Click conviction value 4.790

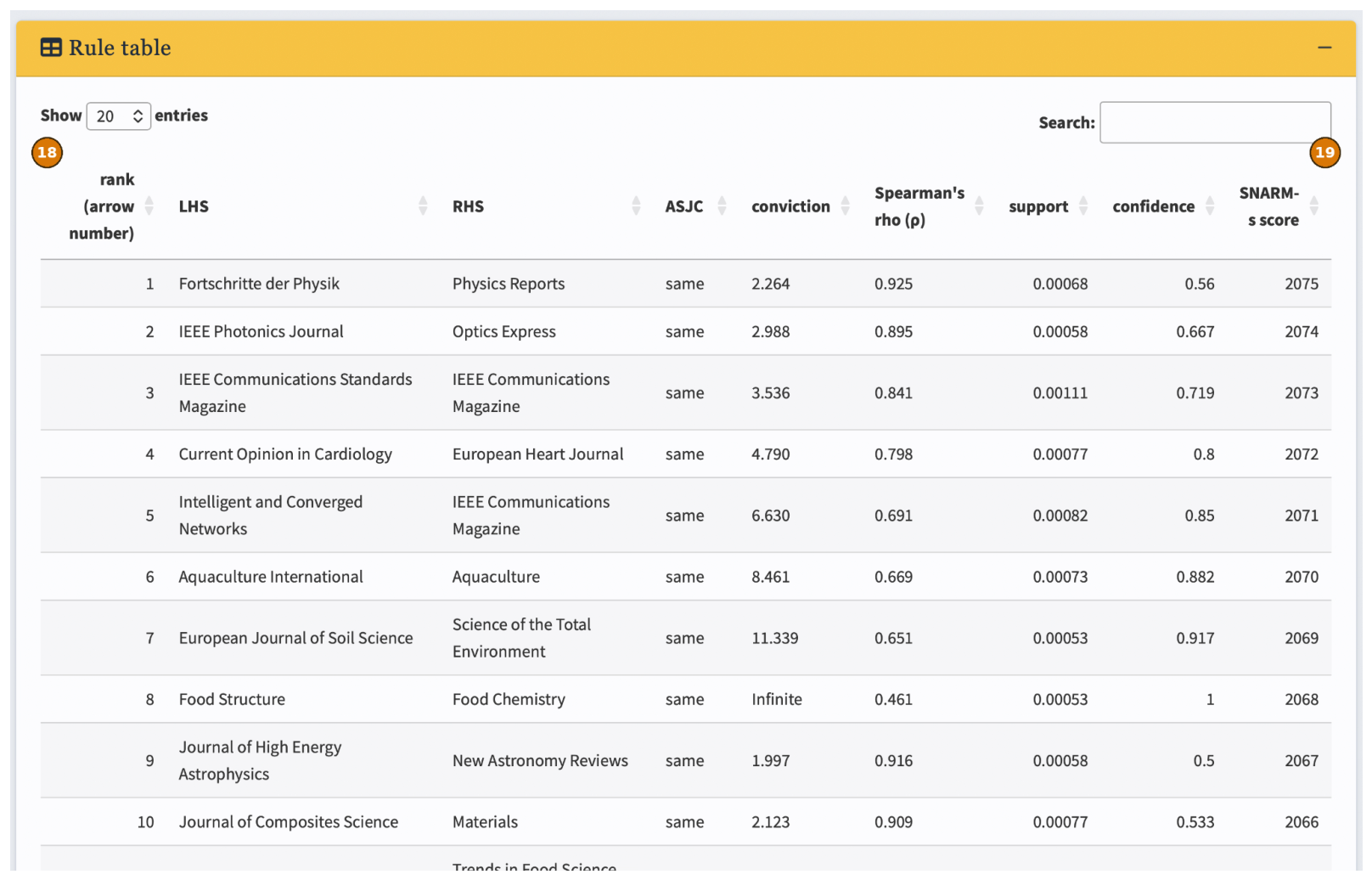point(770,454)
